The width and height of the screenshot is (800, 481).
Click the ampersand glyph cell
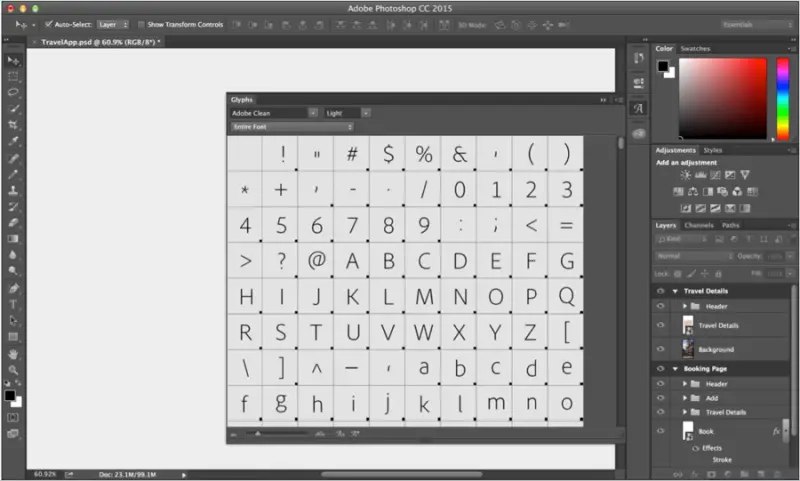pos(459,154)
